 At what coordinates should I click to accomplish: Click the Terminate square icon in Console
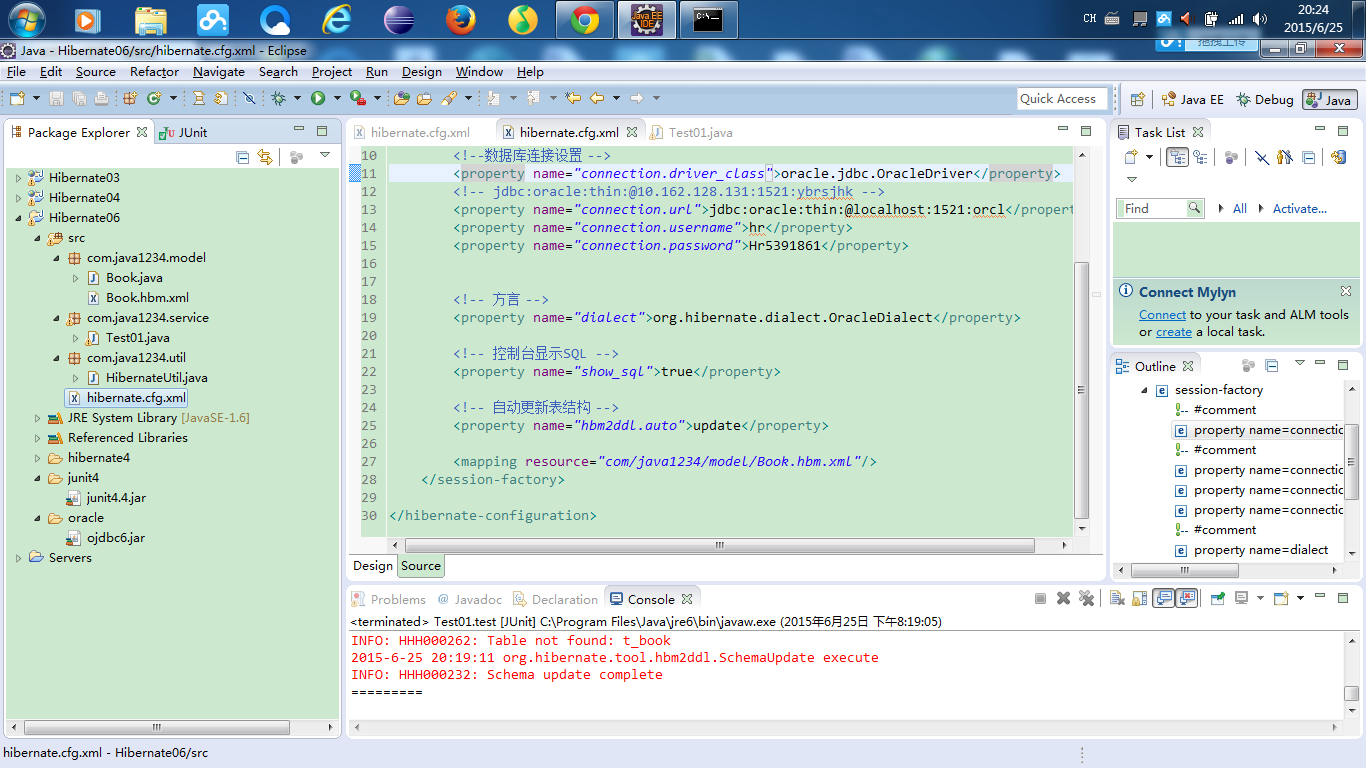[1040, 598]
